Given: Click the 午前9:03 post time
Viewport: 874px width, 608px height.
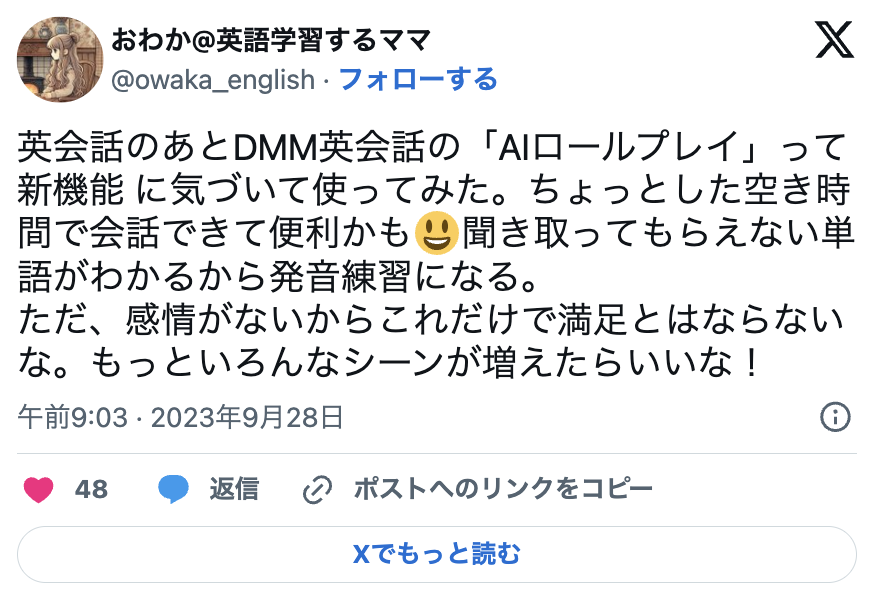Looking at the screenshot, I should tap(72, 417).
